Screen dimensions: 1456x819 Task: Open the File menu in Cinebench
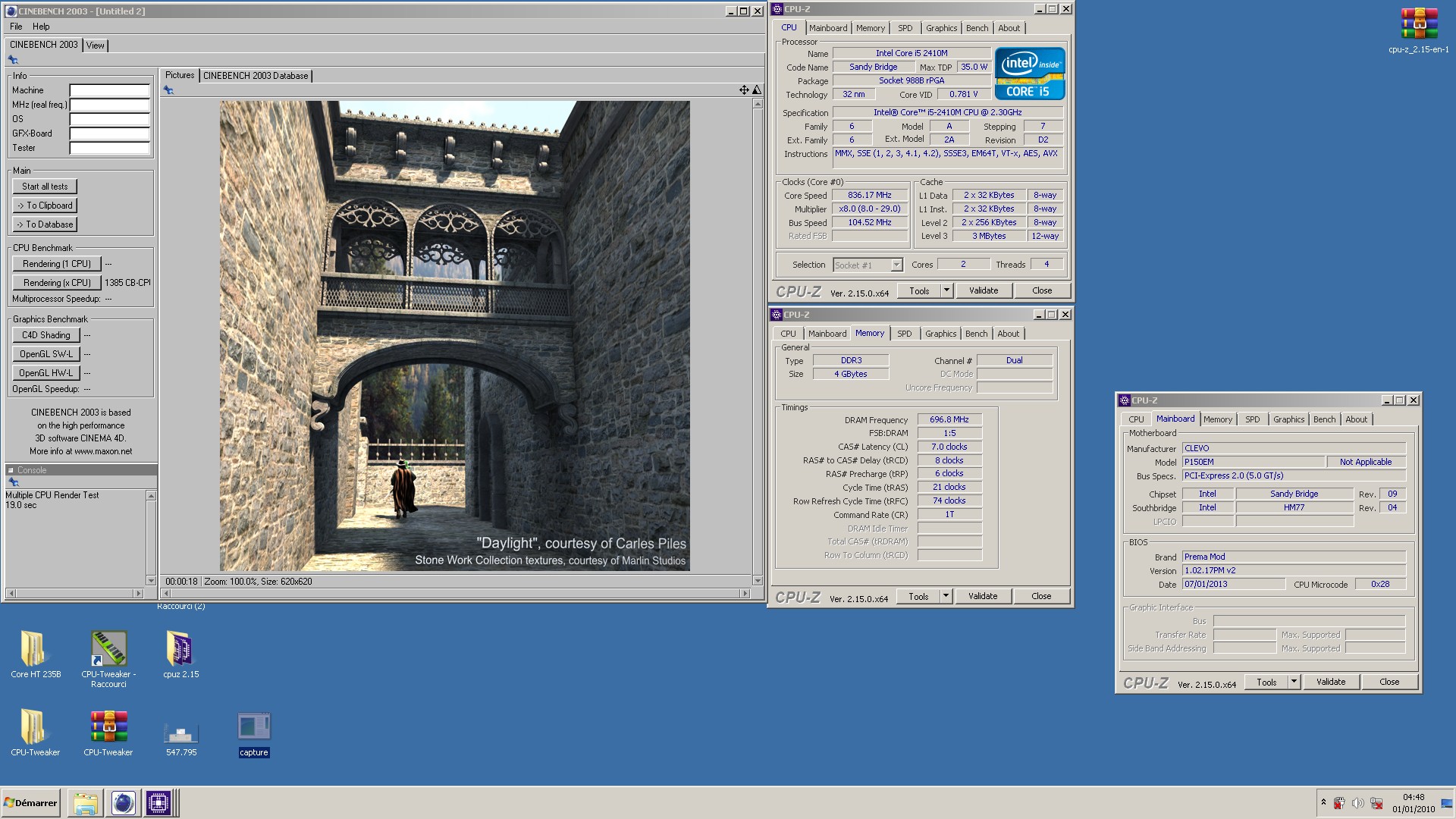(x=16, y=27)
